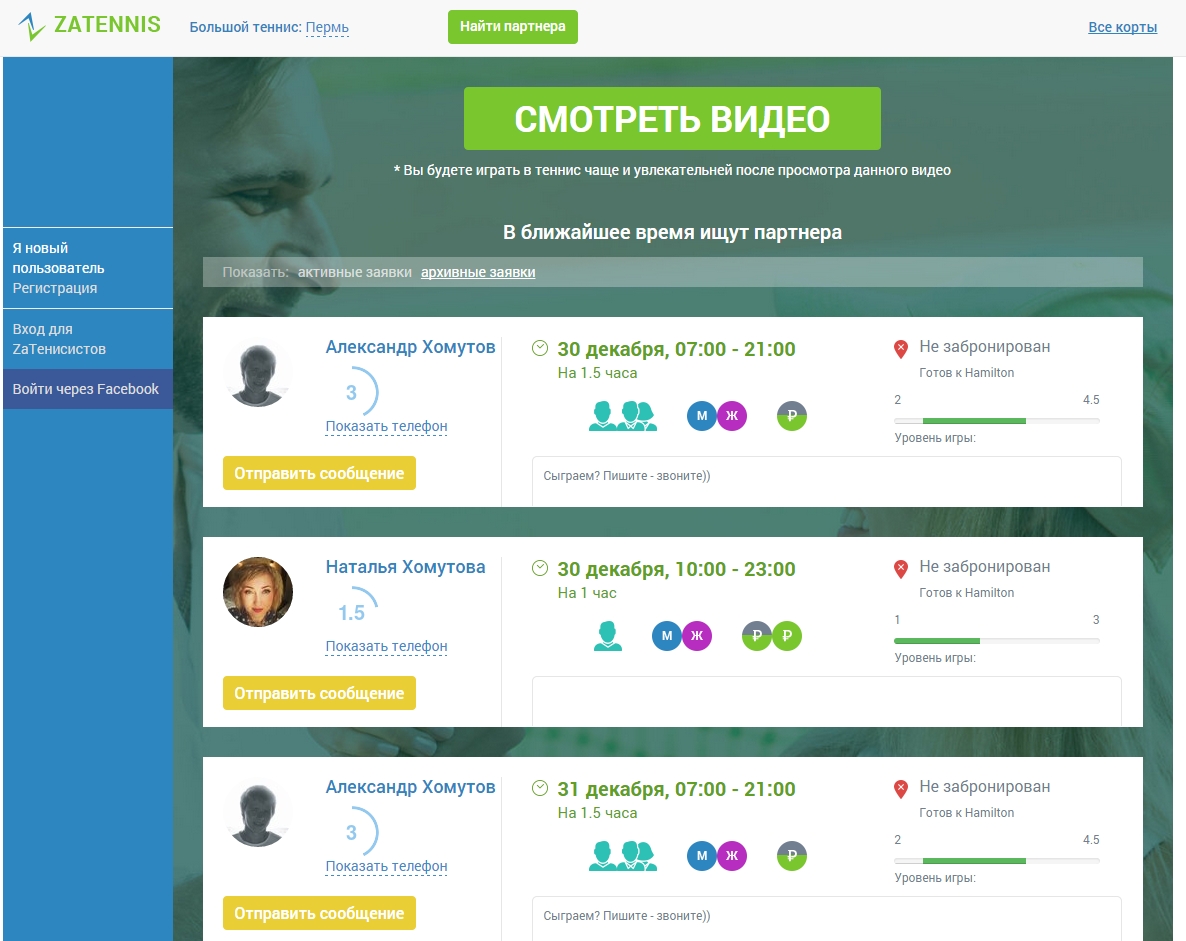Click clock icon beside 31 декабря, 07:00 - 21:00

[540, 788]
